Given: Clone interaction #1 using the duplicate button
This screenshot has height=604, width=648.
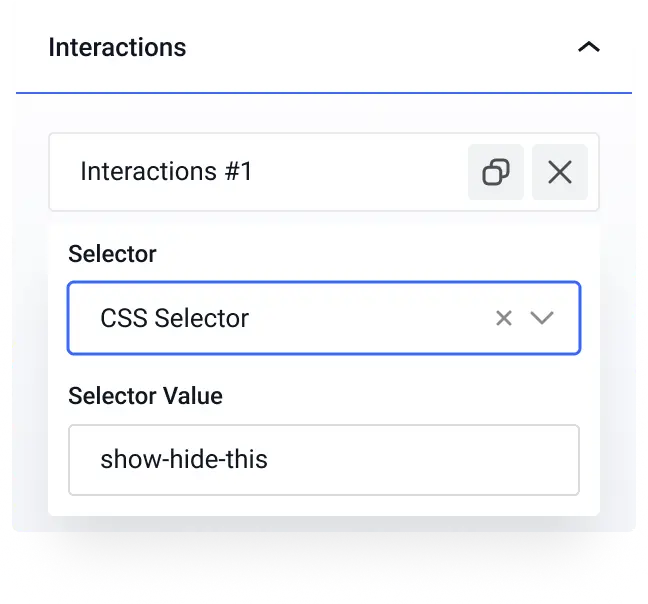Looking at the screenshot, I should (496, 172).
